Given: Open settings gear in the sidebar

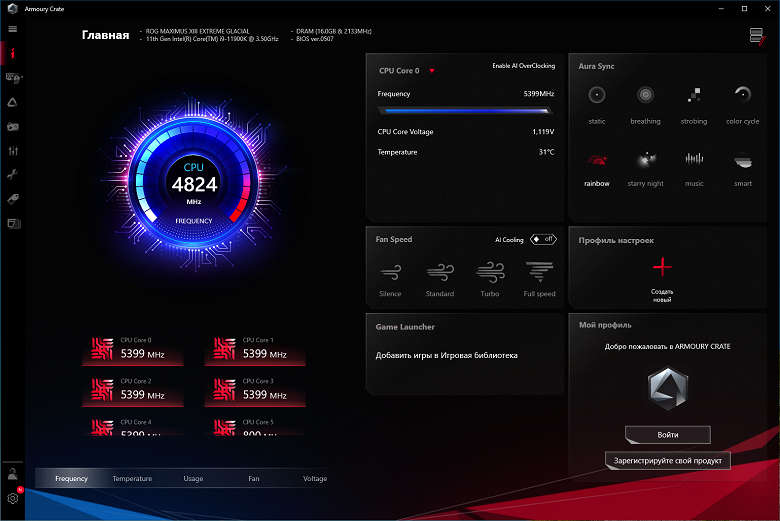Looking at the screenshot, I should click(x=13, y=498).
